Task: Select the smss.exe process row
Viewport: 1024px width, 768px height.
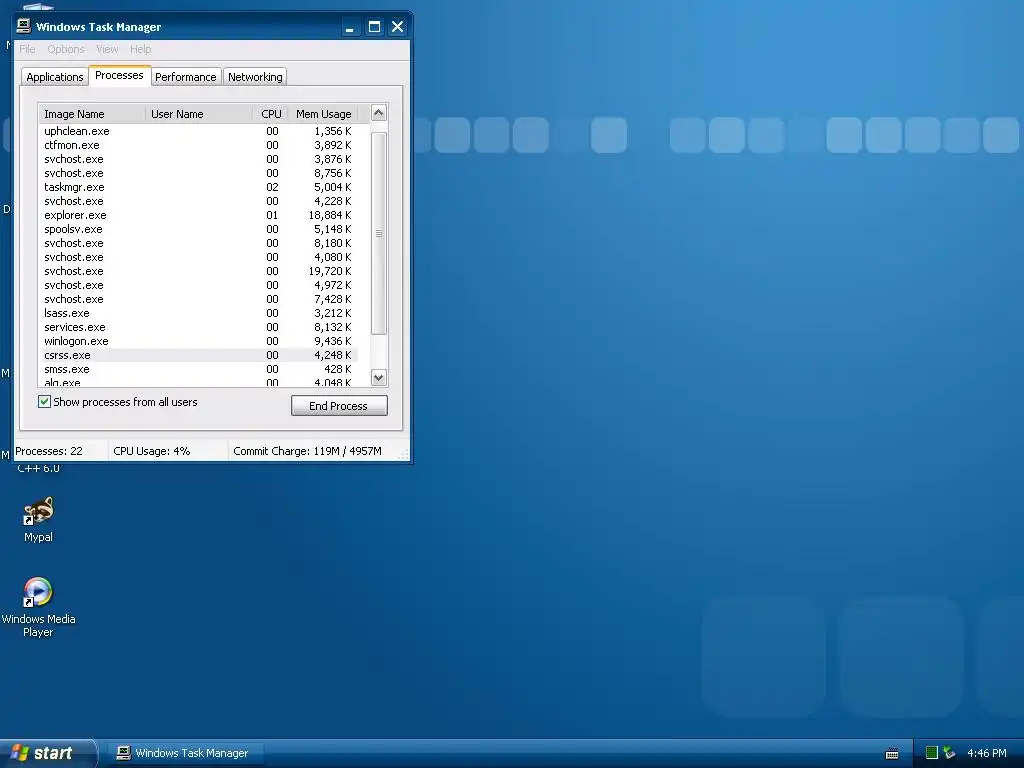Action: pos(198,369)
